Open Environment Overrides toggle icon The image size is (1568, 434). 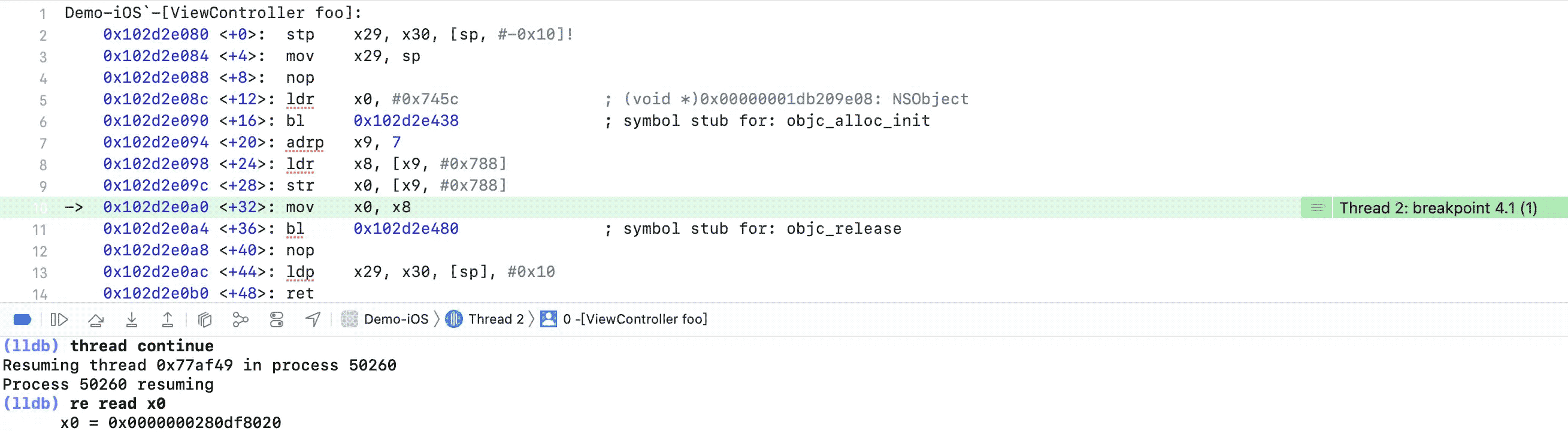tap(277, 320)
